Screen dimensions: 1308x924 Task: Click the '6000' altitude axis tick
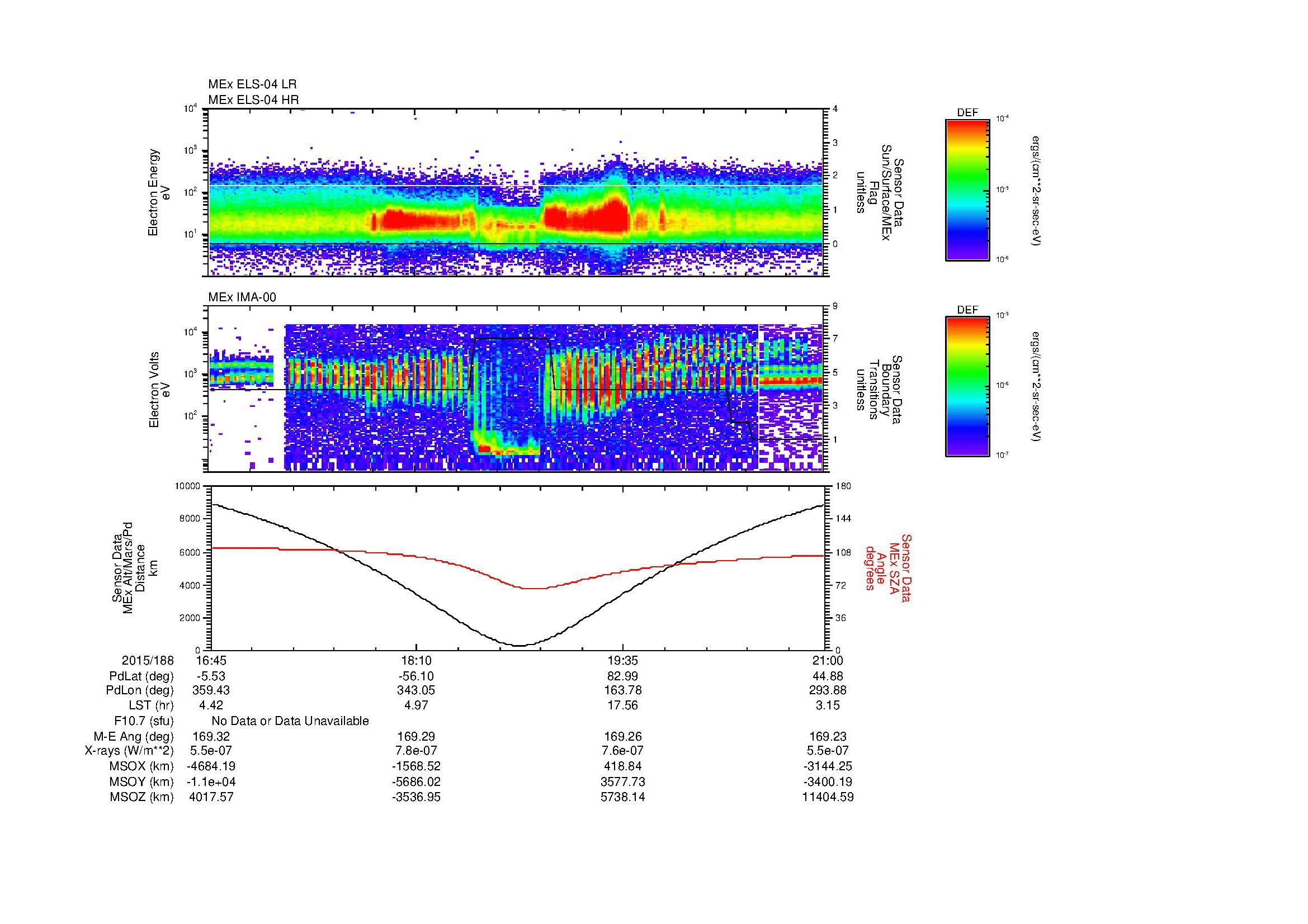[191, 552]
